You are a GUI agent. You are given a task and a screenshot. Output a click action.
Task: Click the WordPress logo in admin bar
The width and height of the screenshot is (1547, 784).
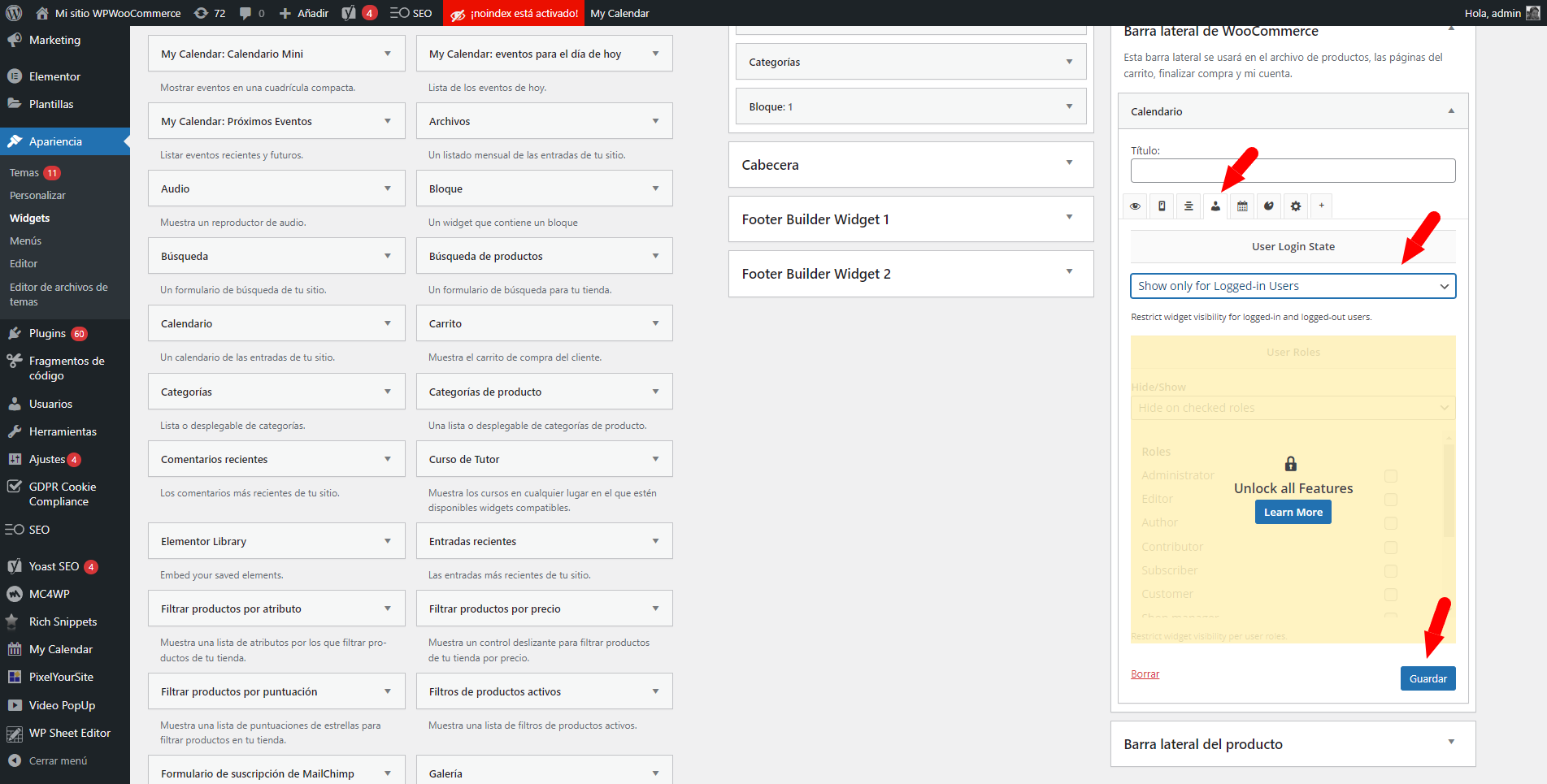pos(14,13)
